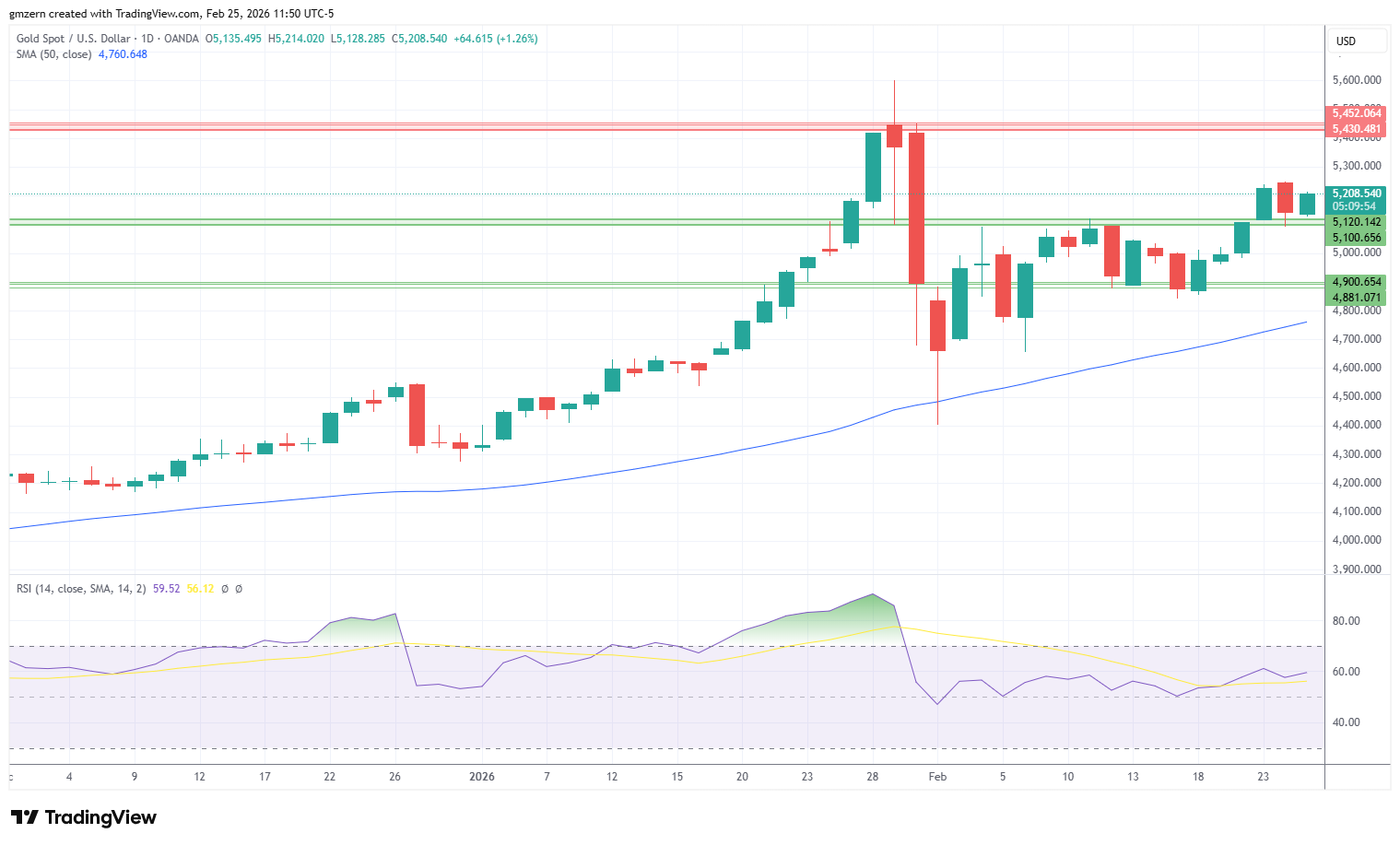Click the close value C5,208.540 in the legend
The image size is (1400, 845).
click(419, 39)
